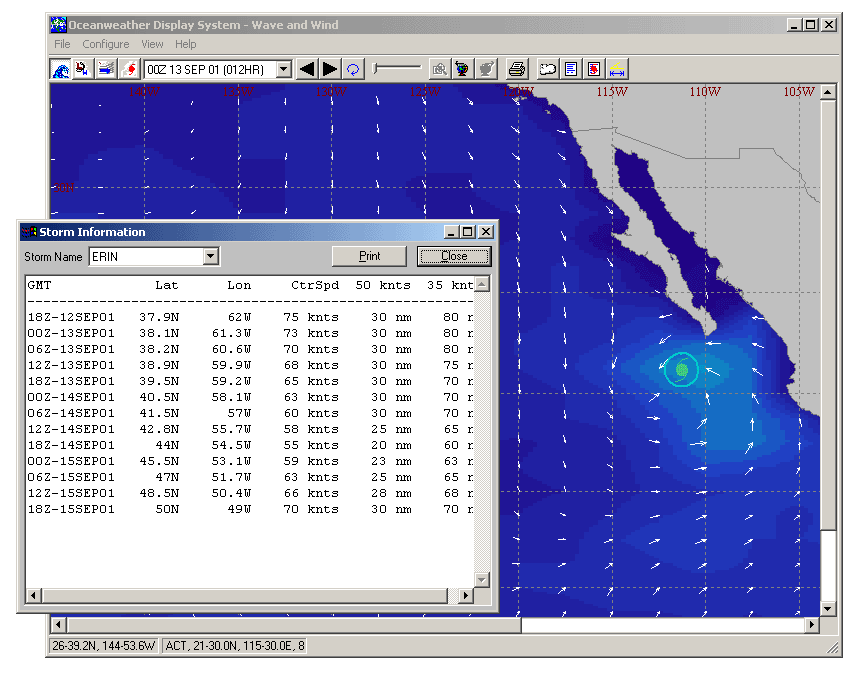Click the red storm information toolbar icon
This screenshot has height=678, width=862.
tap(594, 69)
